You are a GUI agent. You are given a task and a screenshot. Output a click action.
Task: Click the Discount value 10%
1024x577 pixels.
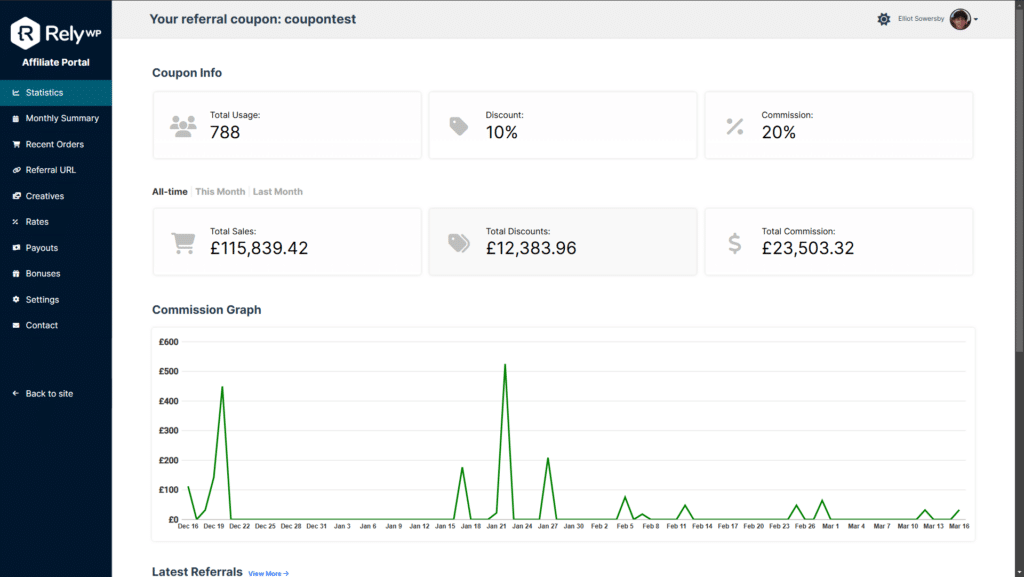coord(502,133)
